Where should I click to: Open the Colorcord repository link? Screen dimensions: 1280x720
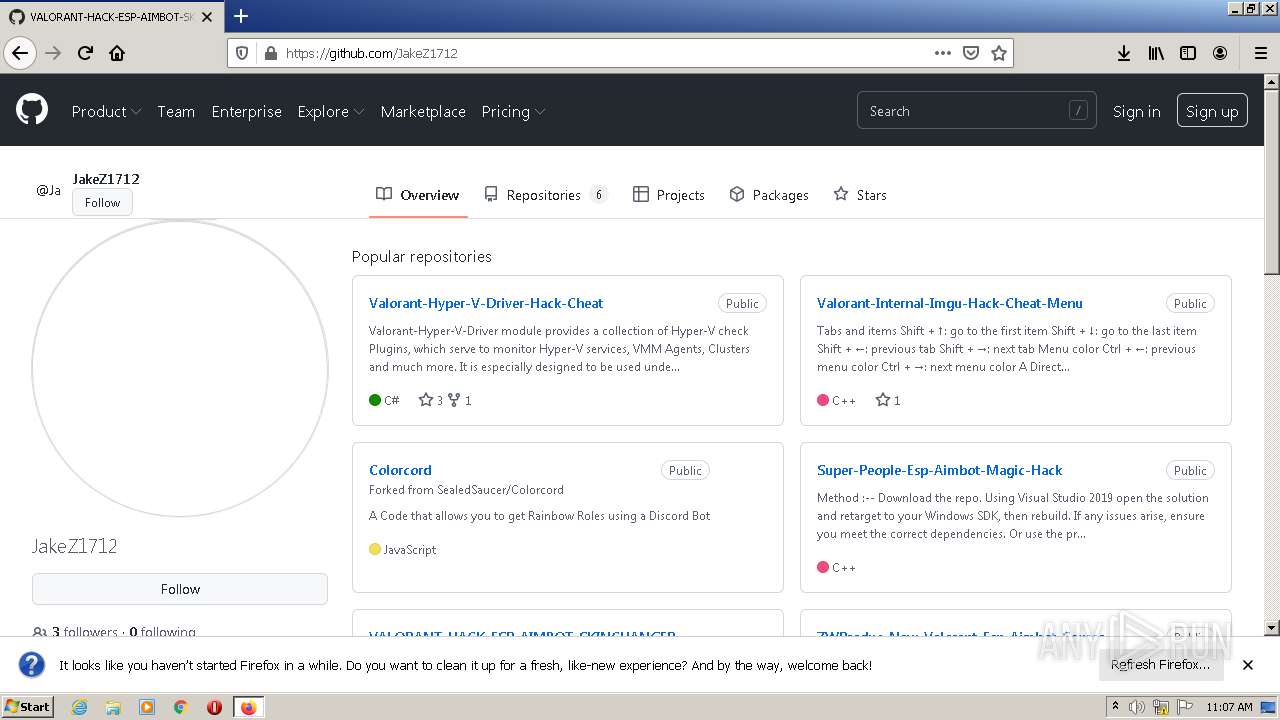click(400, 470)
